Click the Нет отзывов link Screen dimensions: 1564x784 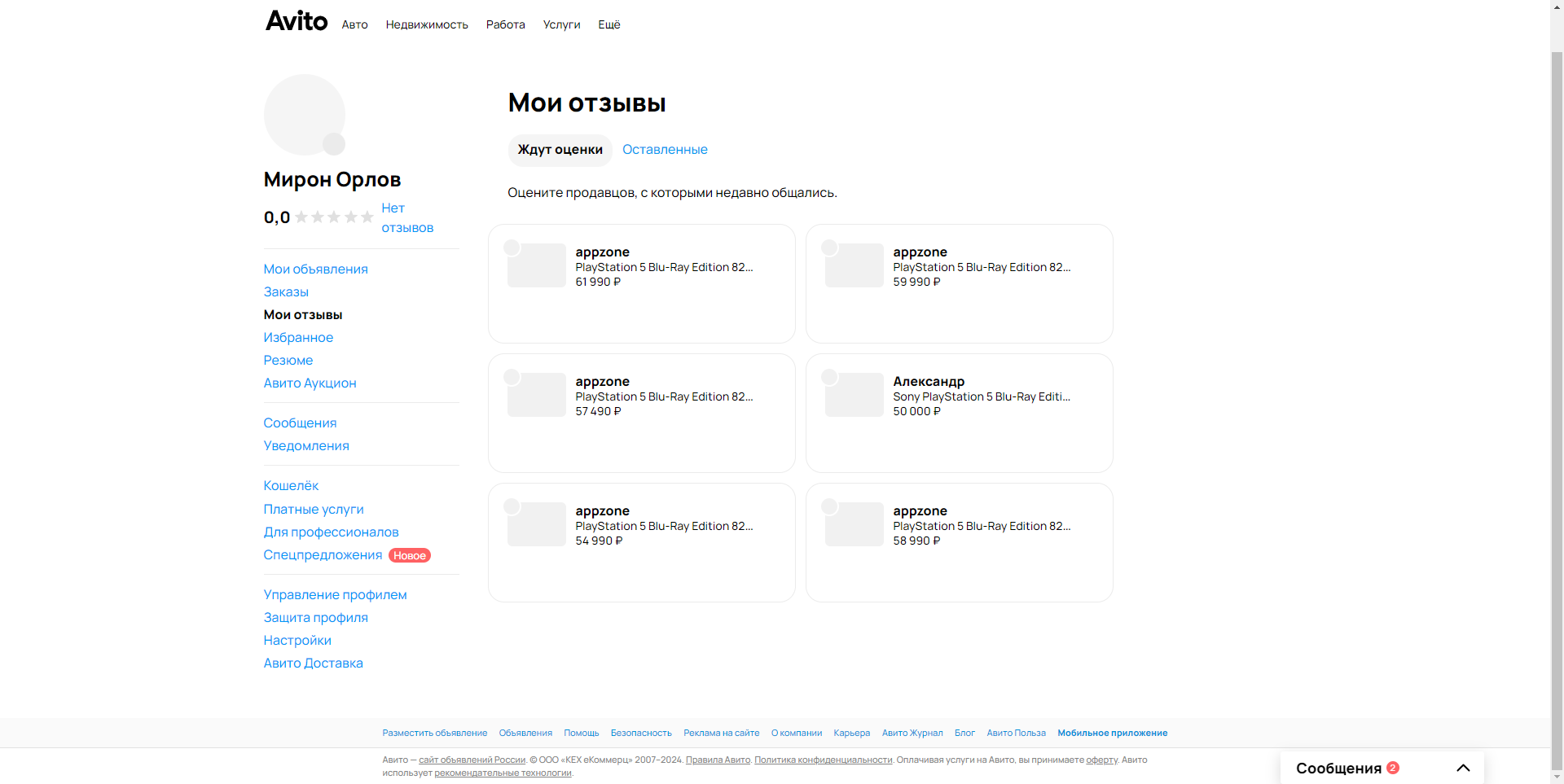coord(407,218)
